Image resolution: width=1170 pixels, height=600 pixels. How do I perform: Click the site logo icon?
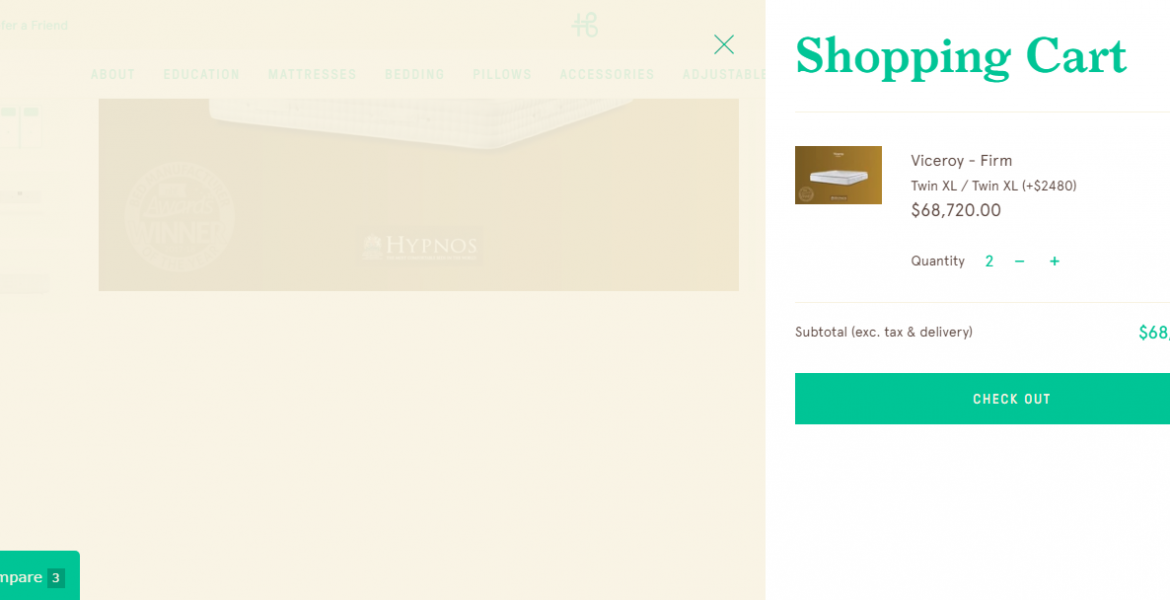click(x=585, y=25)
